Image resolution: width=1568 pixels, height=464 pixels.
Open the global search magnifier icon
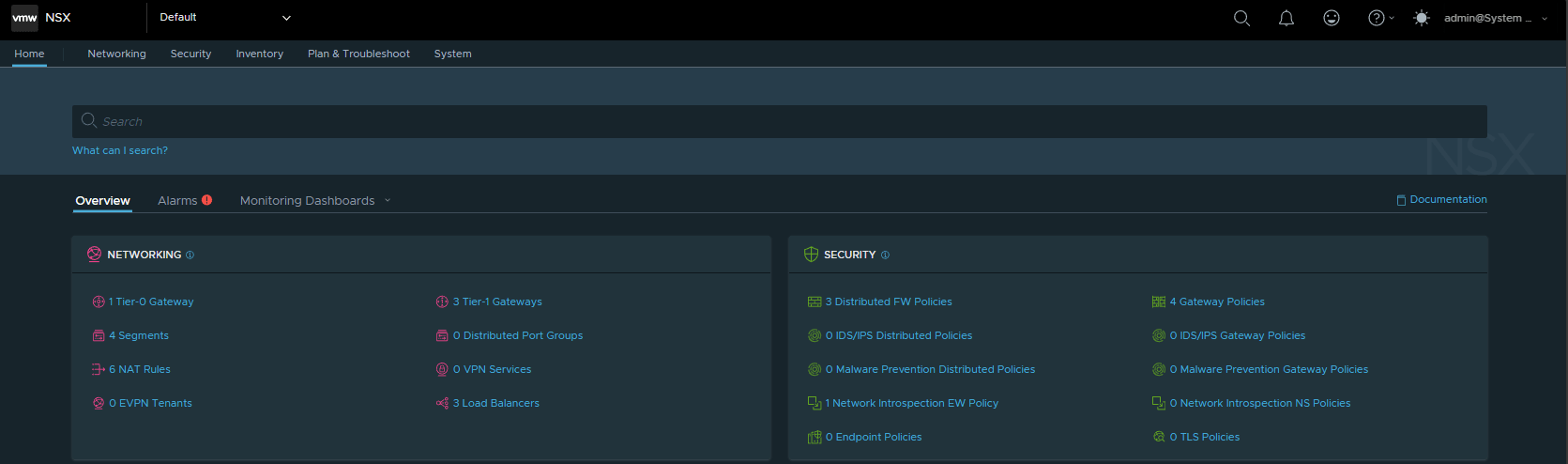1241,18
